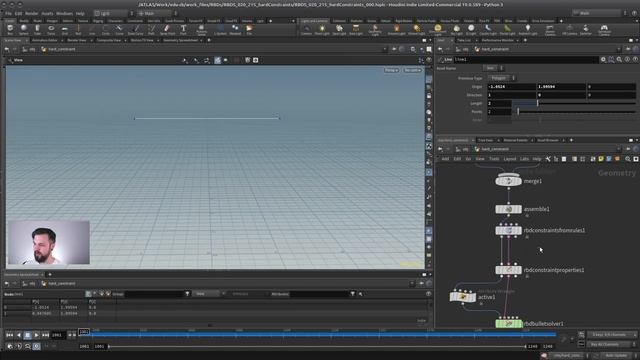Viewport: 640px width, 360px height.
Task: Select the Curve shelf tool
Action: click(119, 29)
